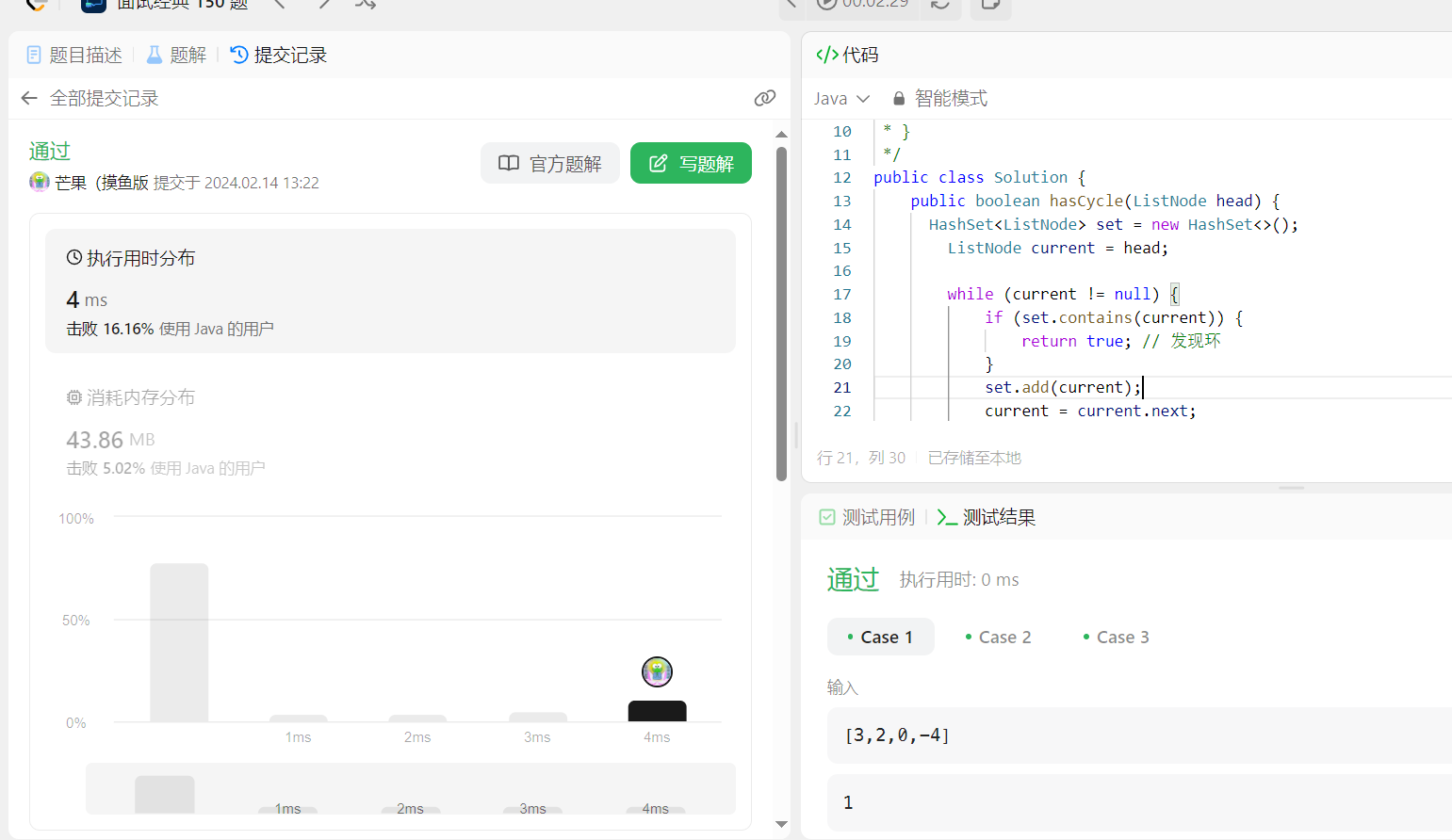Click the black 4ms bar in chart
Image resolution: width=1452 pixels, height=840 pixels.
pos(657,711)
